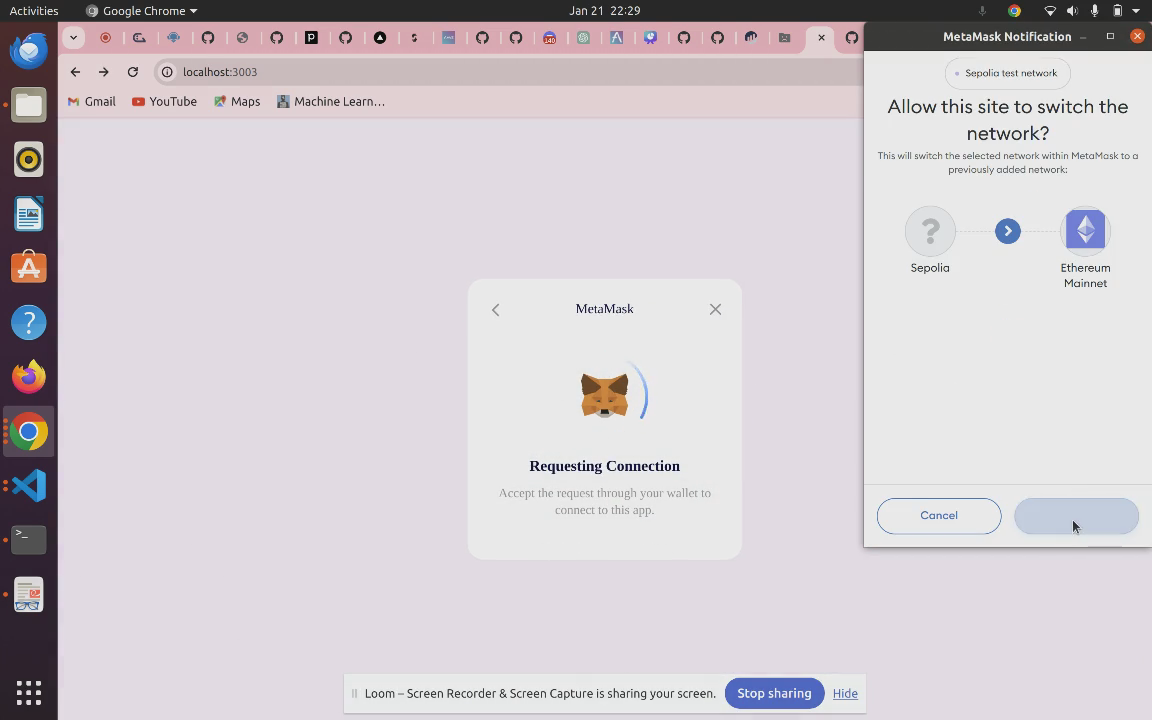Image resolution: width=1152 pixels, height=720 pixels.
Task: Maximize the MetaMask Notification window
Action: pos(1110,37)
